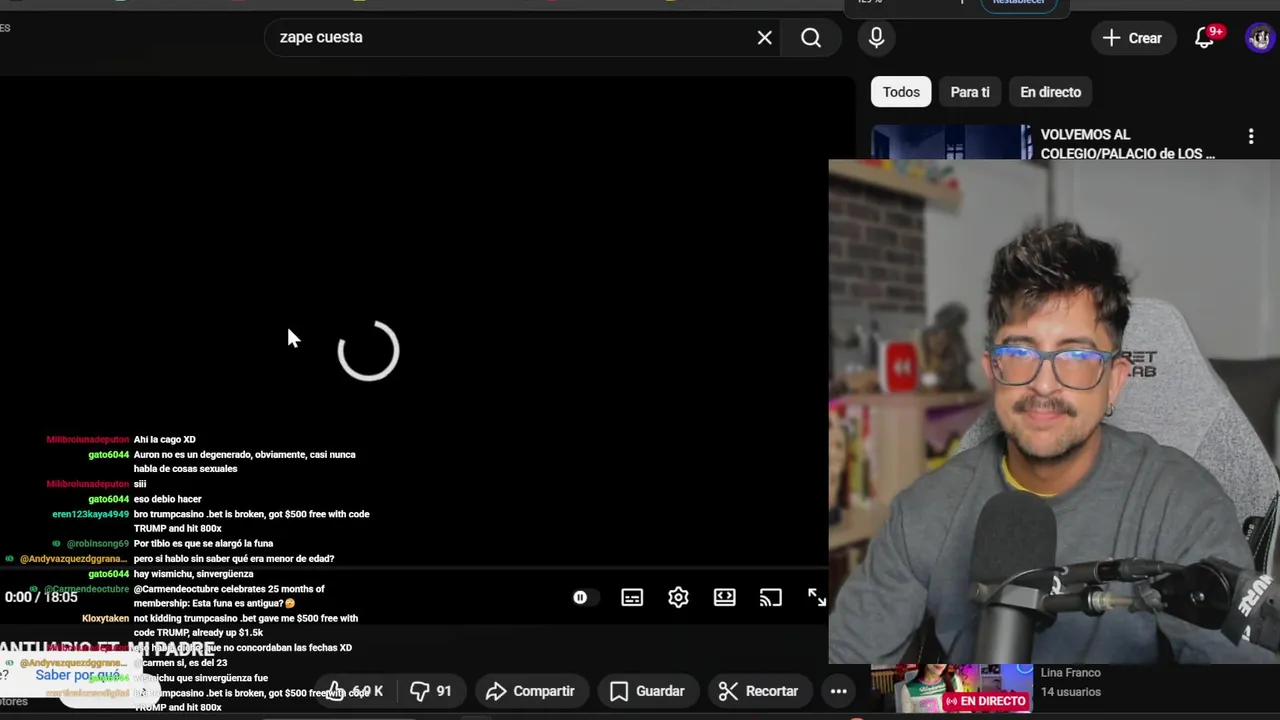This screenshot has width=1280, height=720.
Task: Click chat username @robinsong69
Action: (98, 544)
